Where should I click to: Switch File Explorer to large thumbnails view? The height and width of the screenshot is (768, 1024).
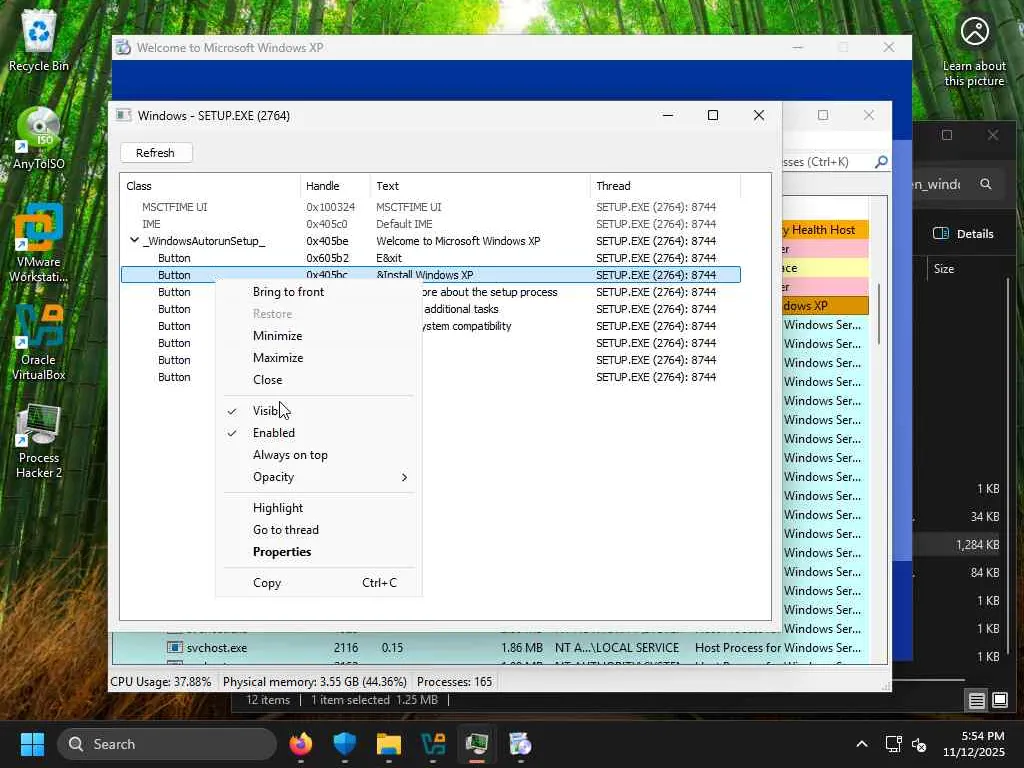point(1000,701)
